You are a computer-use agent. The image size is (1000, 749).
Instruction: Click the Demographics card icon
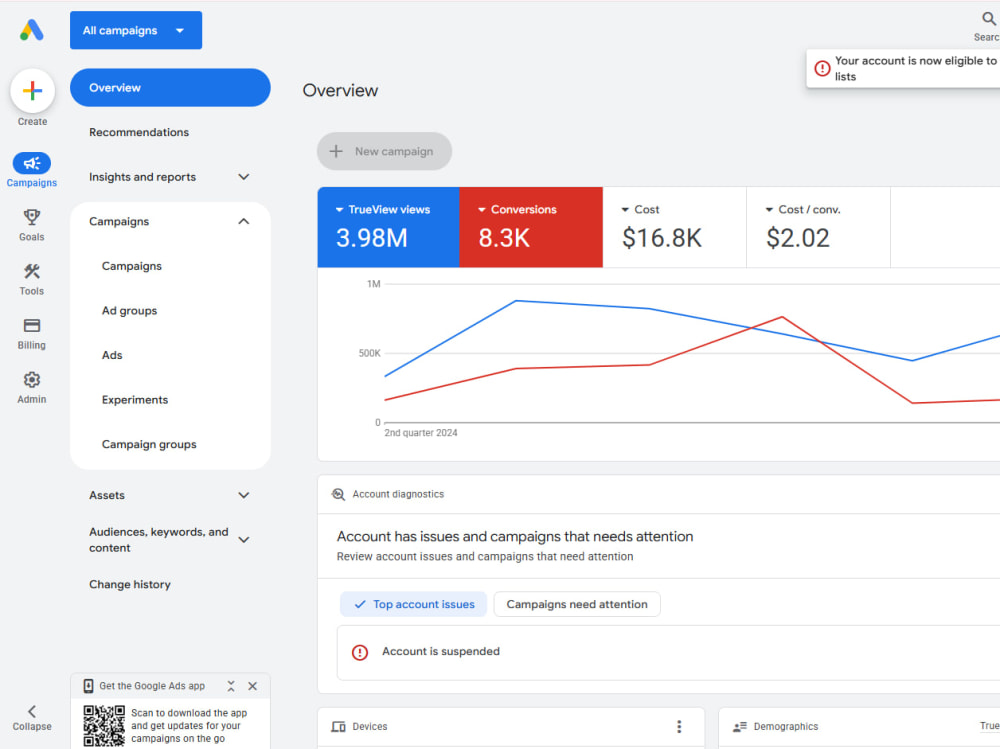click(740, 726)
